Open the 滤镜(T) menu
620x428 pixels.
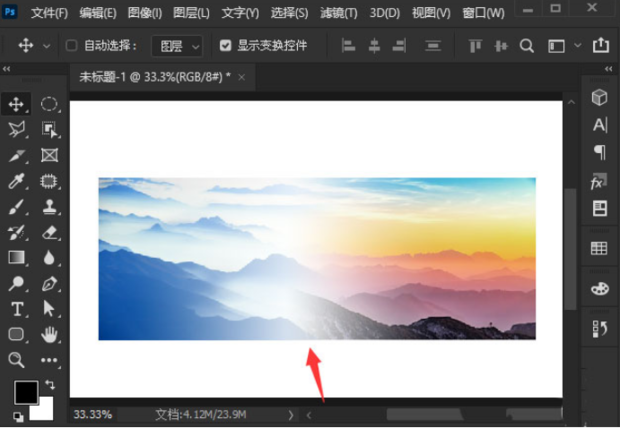[338, 13]
